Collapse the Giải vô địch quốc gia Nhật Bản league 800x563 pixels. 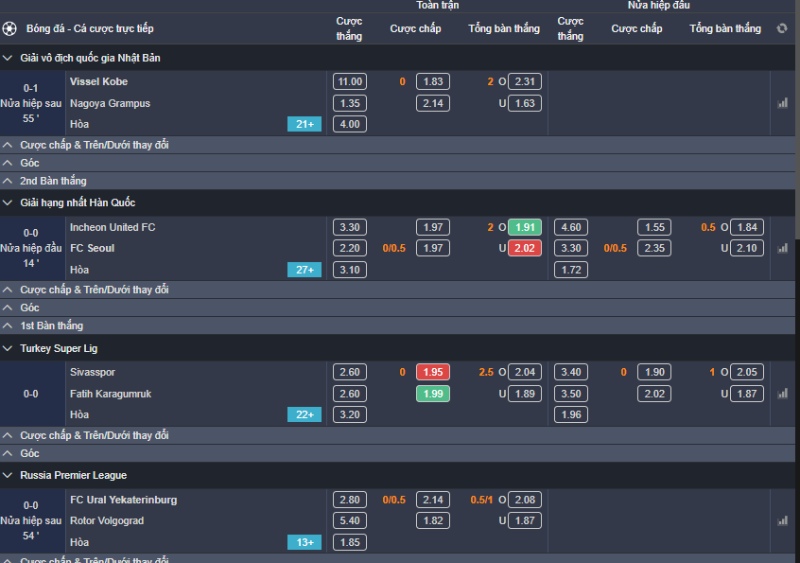9,58
